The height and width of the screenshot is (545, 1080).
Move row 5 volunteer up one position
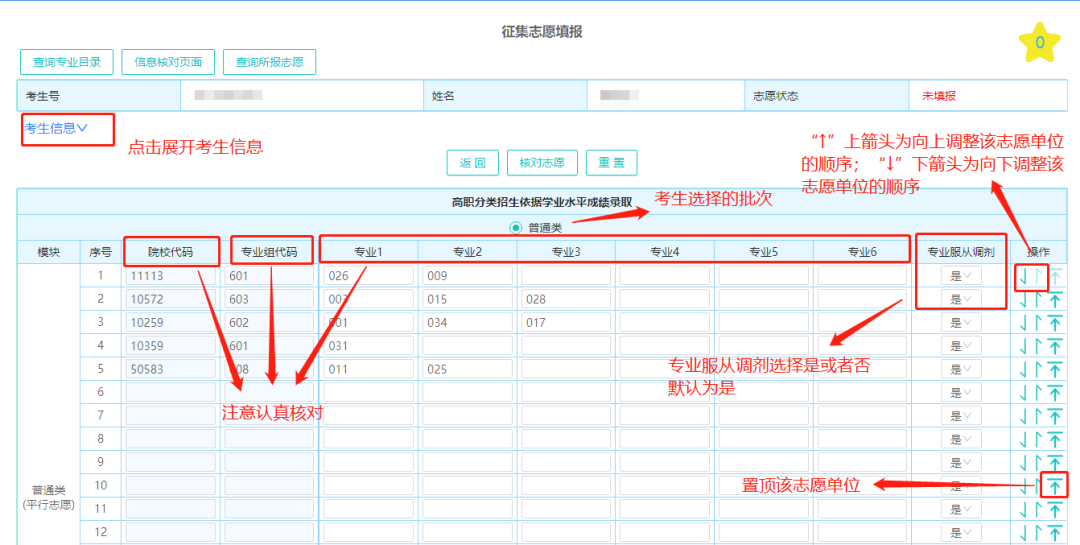[1037, 370]
